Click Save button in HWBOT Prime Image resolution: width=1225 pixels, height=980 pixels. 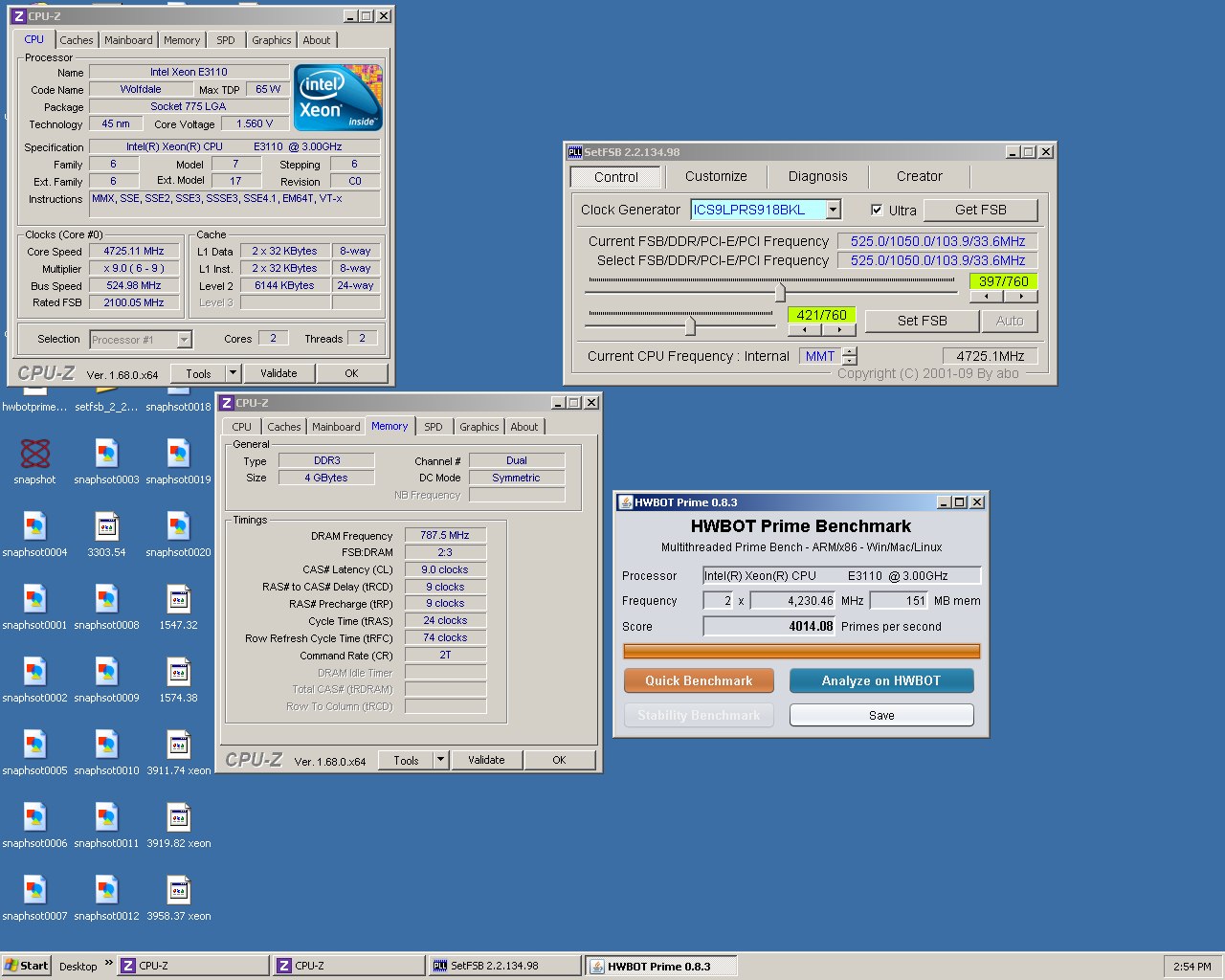pos(881,715)
